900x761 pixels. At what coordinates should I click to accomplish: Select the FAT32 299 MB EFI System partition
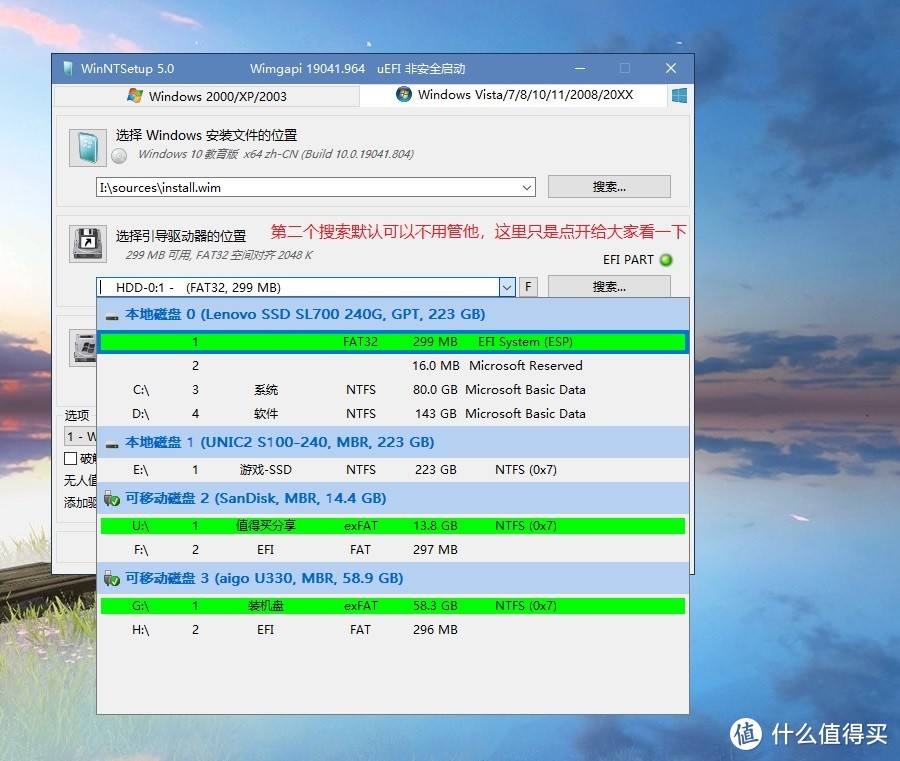click(393, 341)
